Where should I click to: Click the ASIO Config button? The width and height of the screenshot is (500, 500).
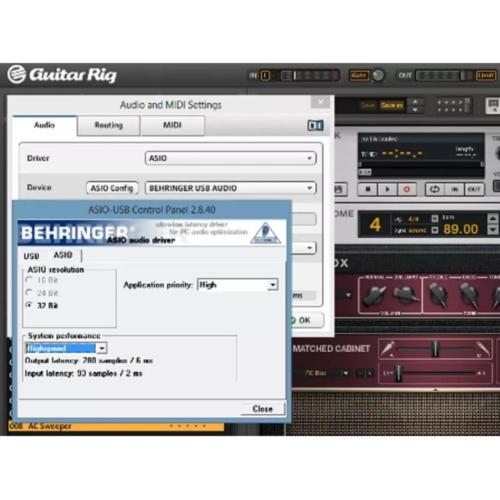112,188
